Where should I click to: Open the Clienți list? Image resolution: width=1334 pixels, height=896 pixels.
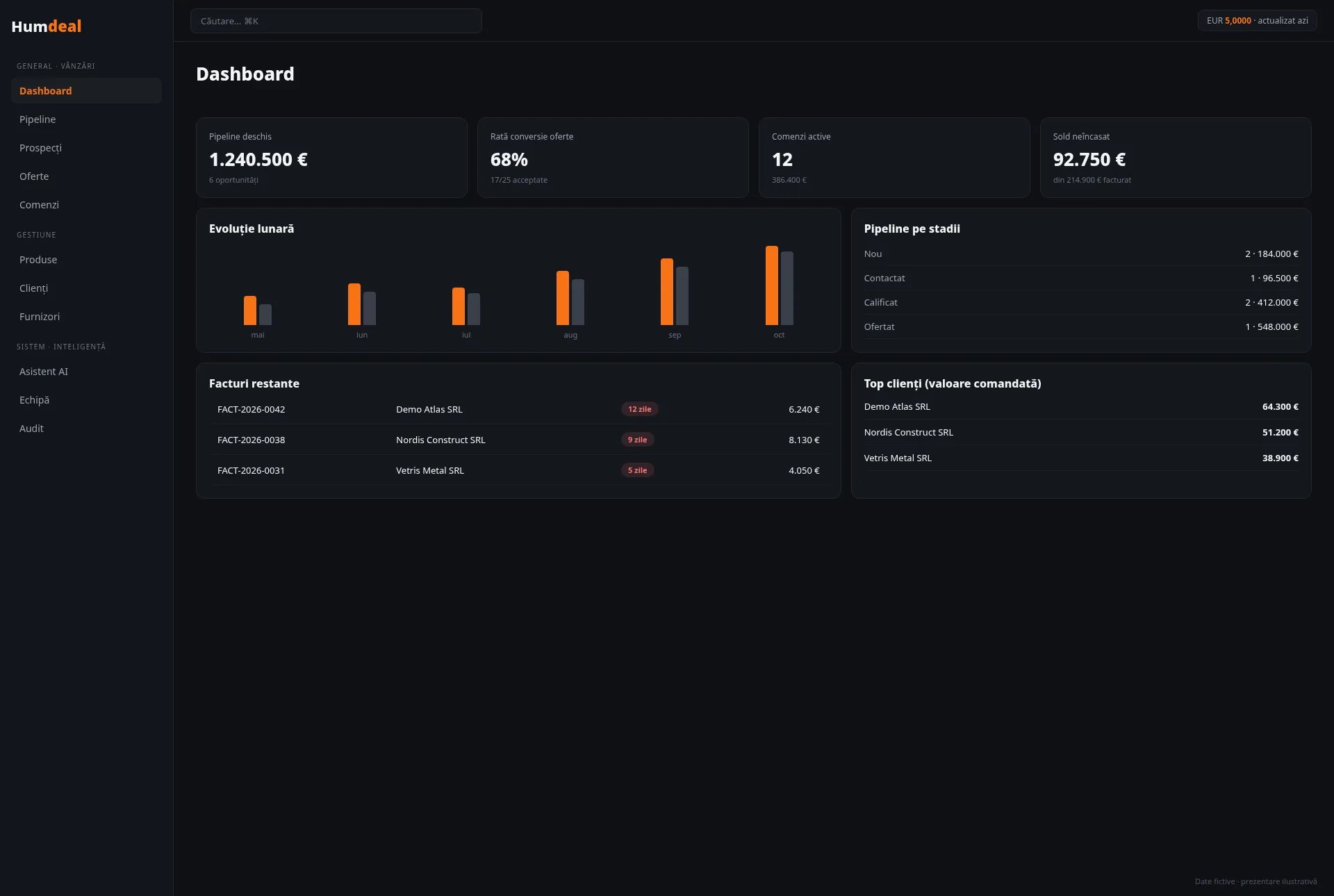point(86,288)
